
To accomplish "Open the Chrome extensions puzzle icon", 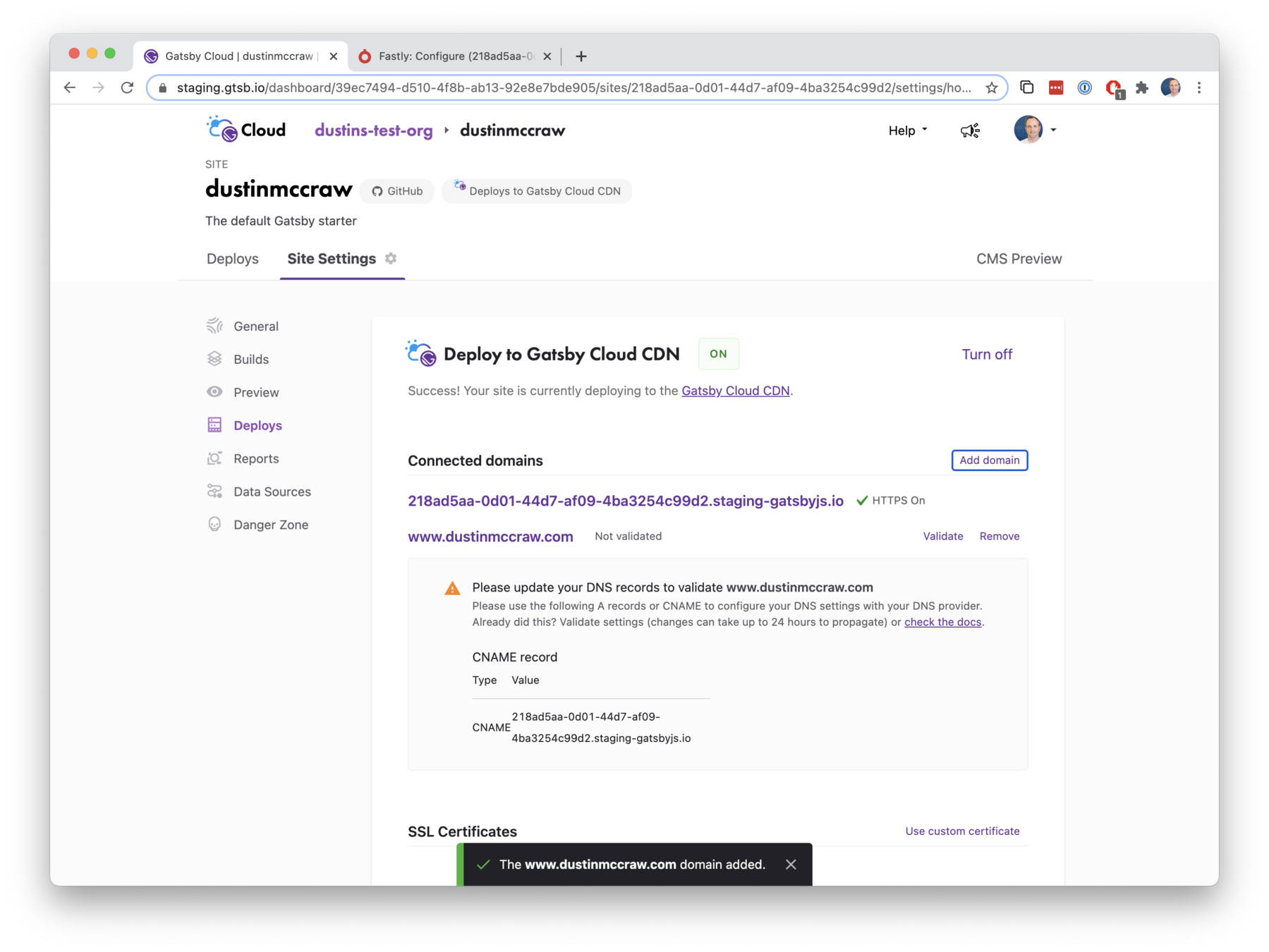I will (1142, 87).
